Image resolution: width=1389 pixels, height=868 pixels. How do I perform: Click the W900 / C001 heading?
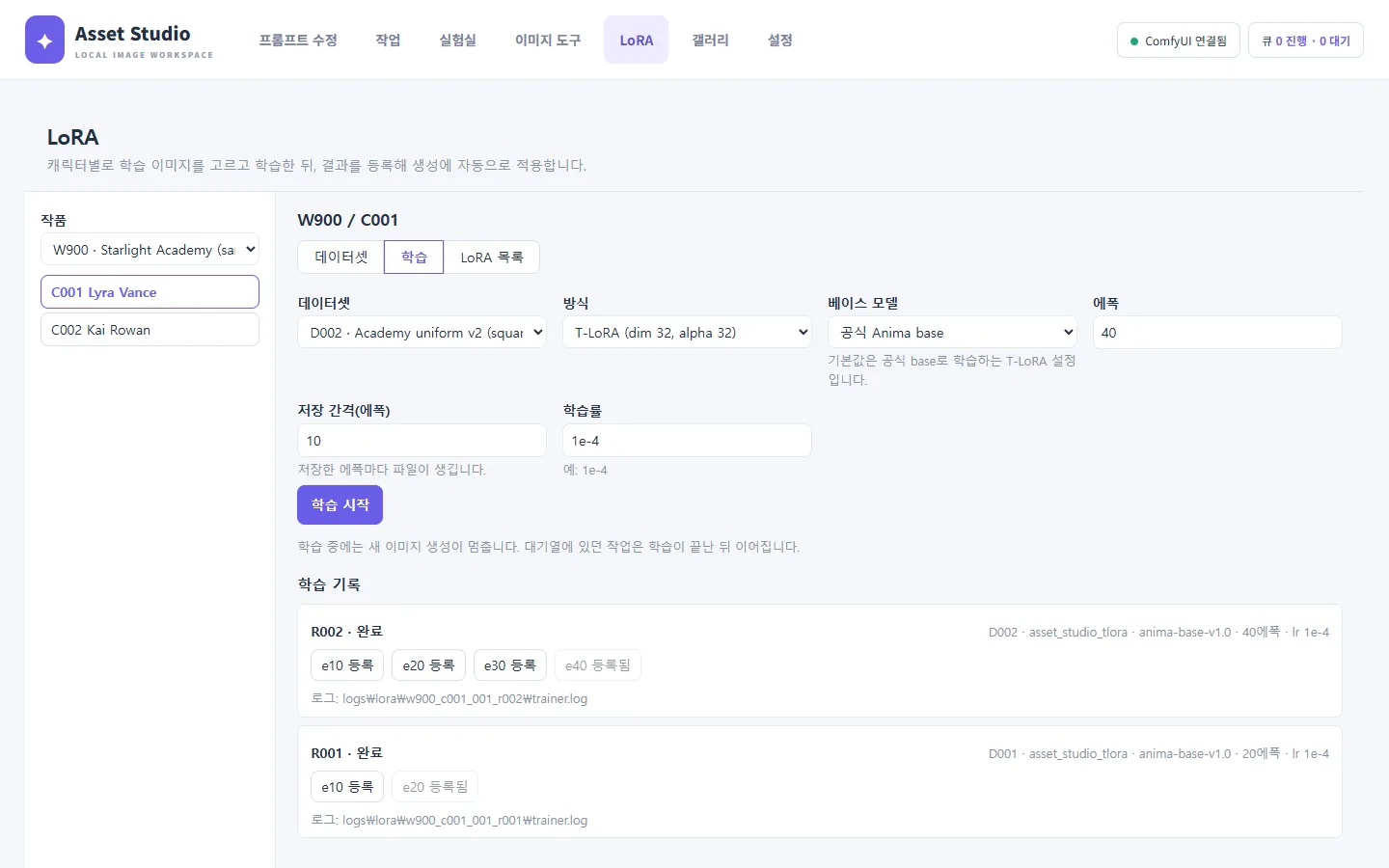point(348,220)
